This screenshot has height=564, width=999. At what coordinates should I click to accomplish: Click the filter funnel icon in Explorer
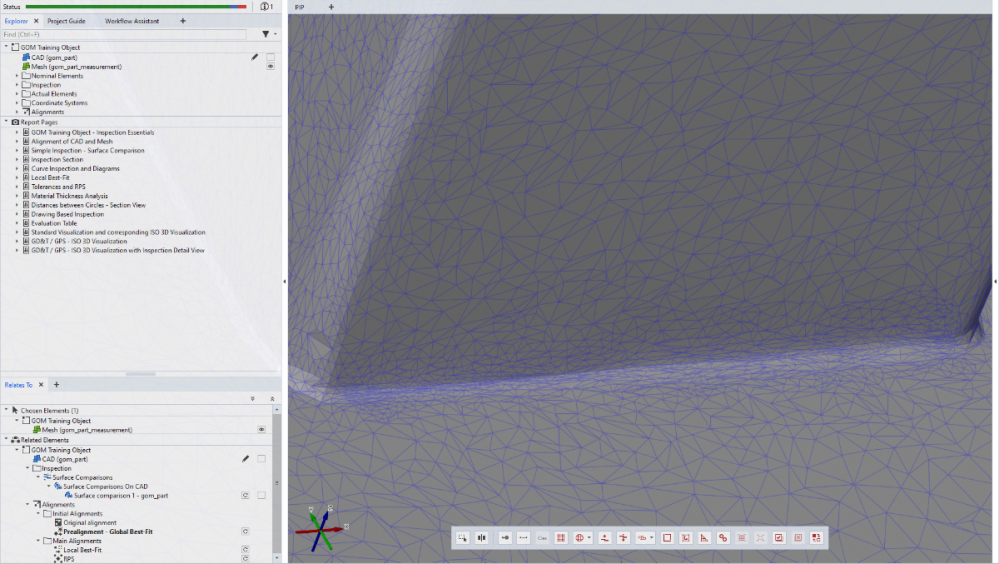click(x=265, y=34)
